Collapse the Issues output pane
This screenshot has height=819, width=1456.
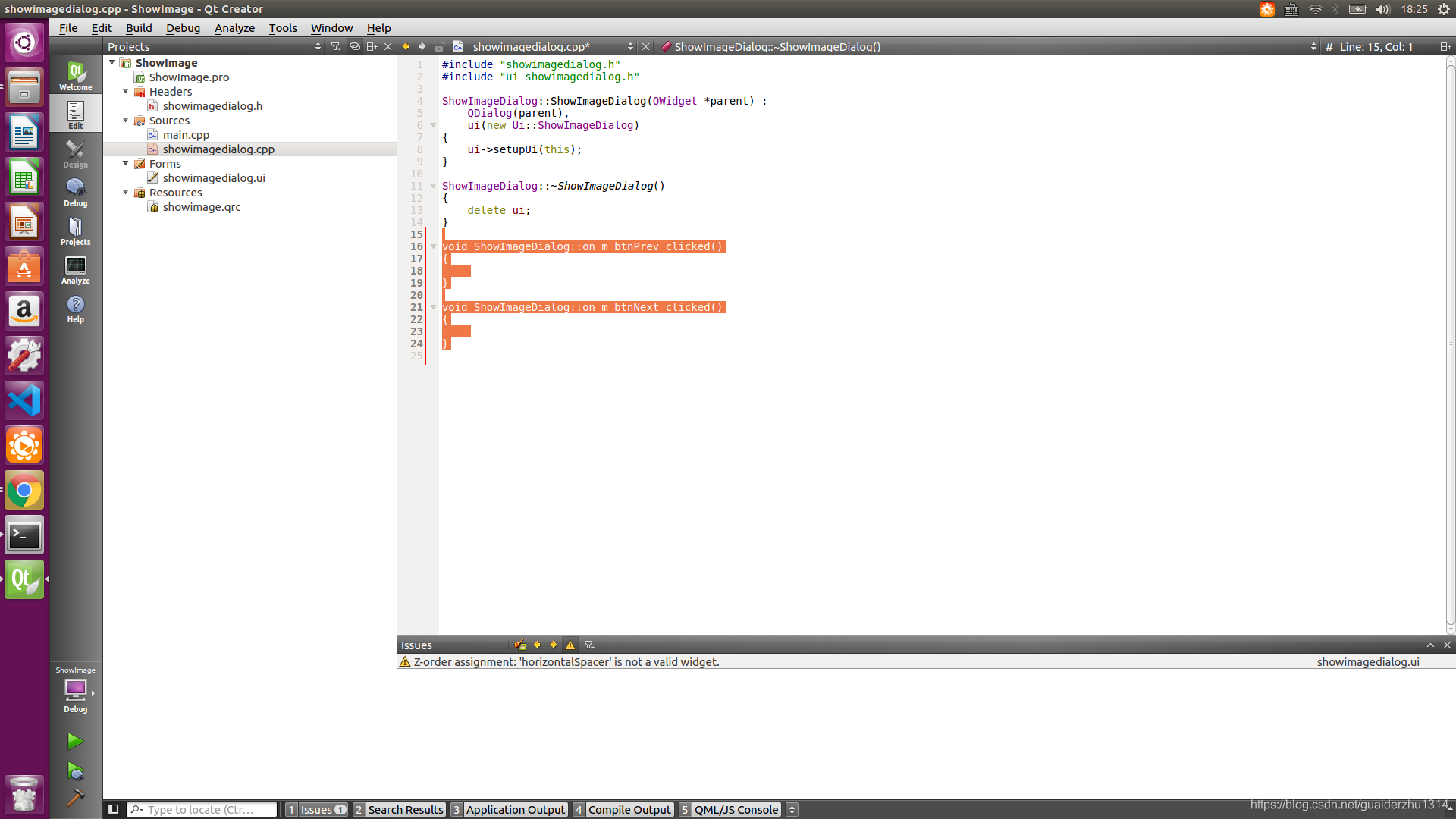(x=1431, y=645)
